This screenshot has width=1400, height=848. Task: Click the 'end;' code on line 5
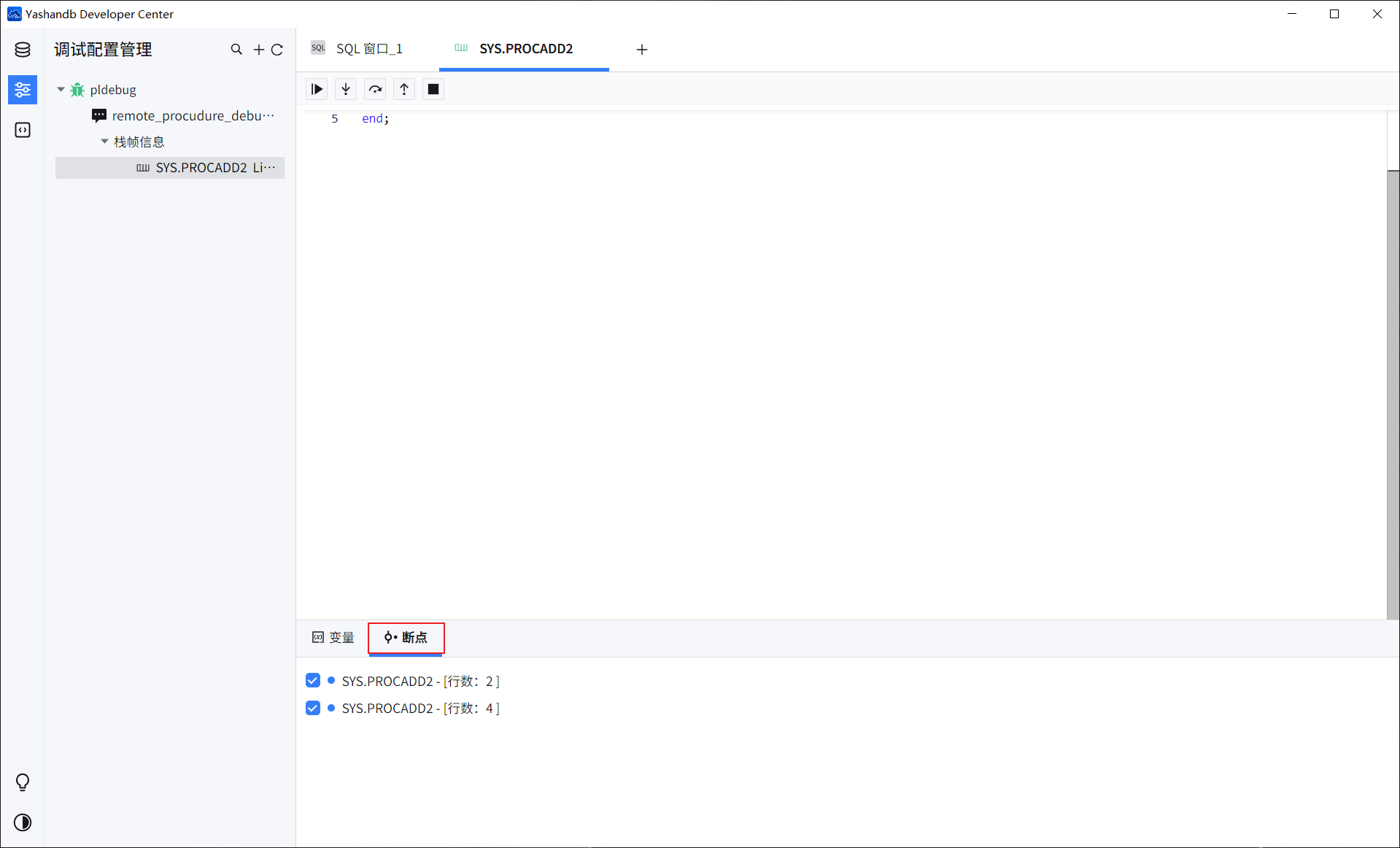[x=376, y=118]
